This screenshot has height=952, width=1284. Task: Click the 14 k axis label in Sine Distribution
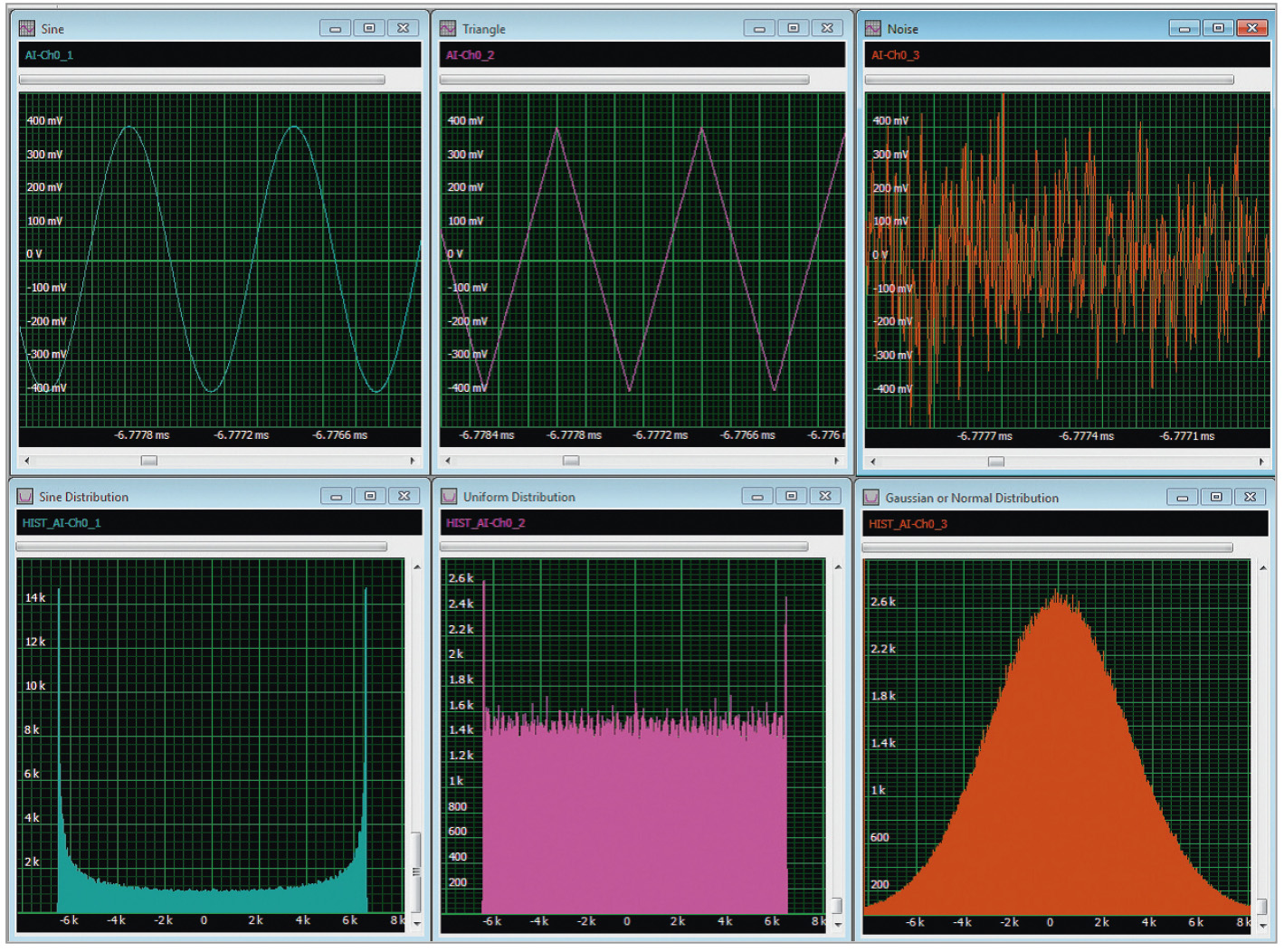tap(35, 597)
